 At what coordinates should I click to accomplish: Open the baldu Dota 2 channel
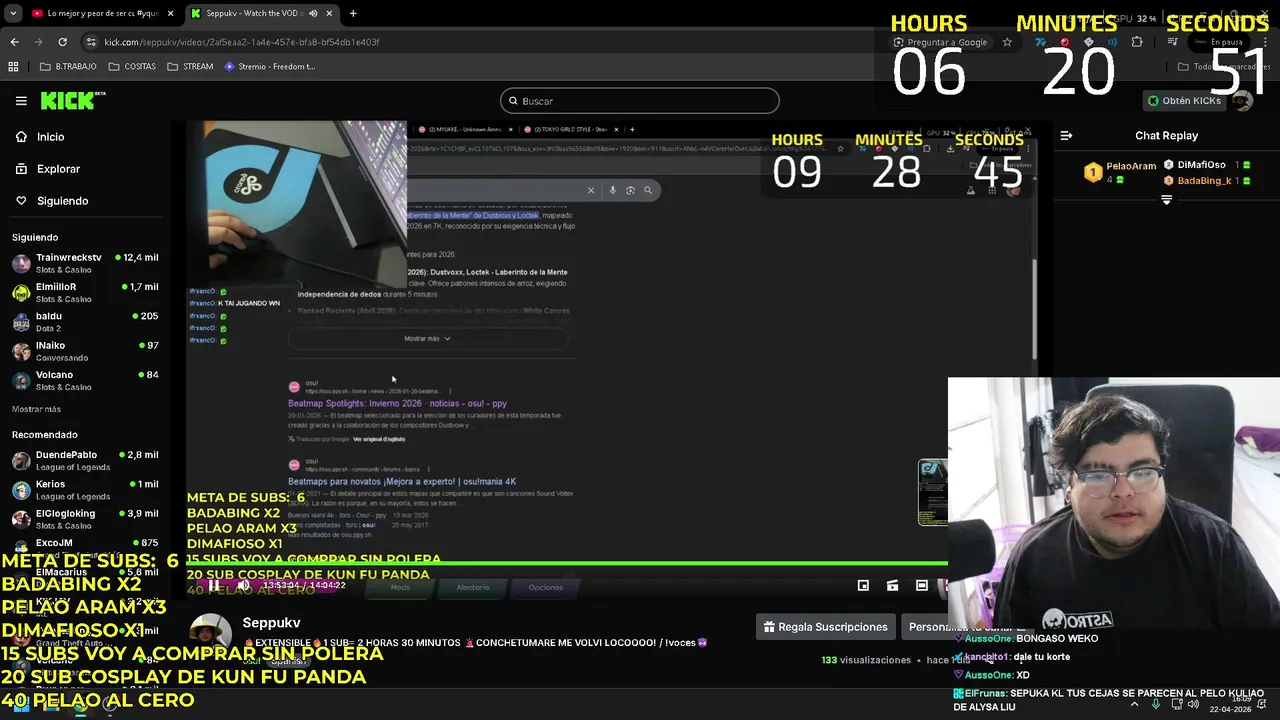pyautogui.click(x=85, y=321)
